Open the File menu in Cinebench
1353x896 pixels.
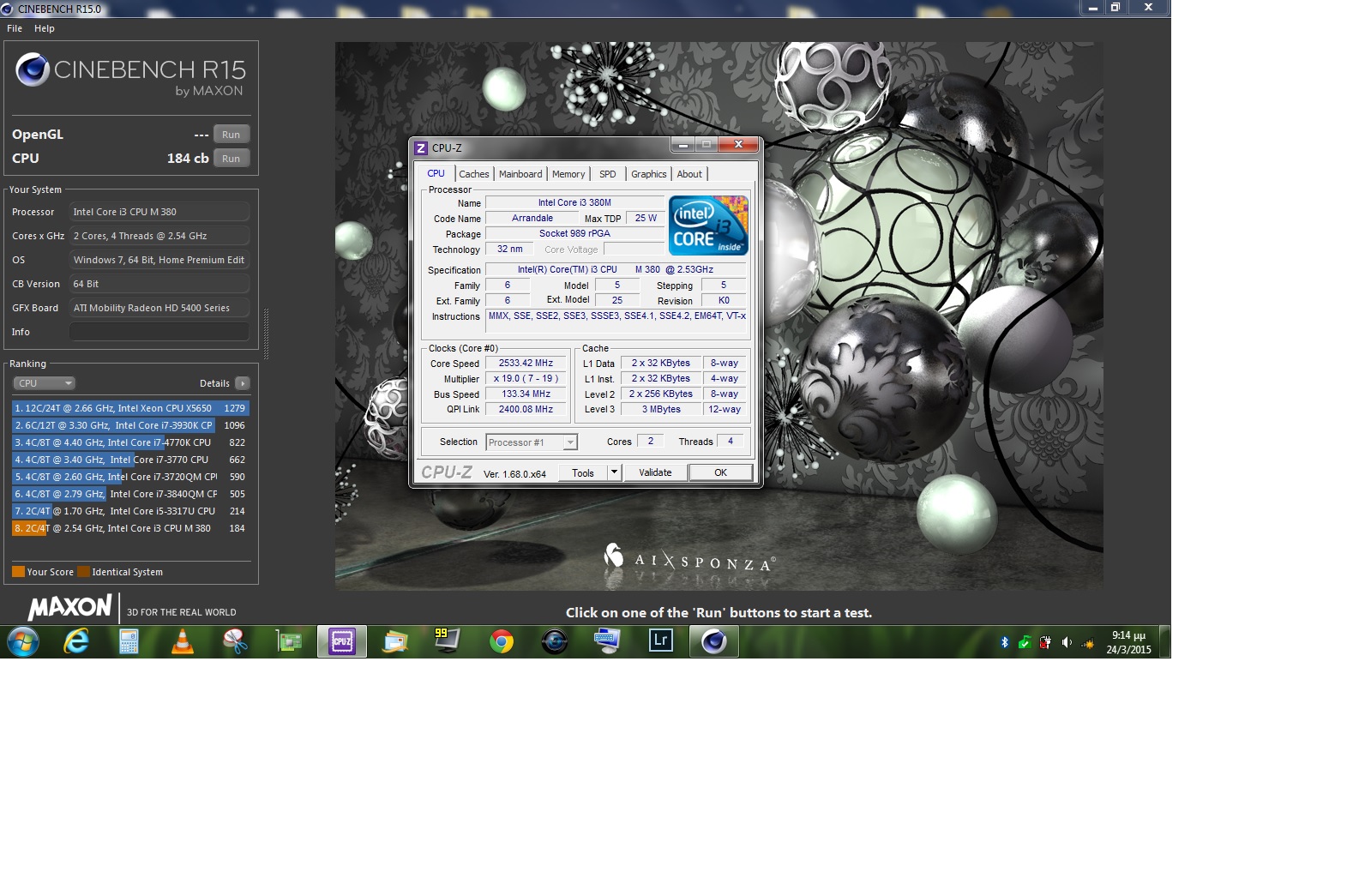[x=15, y=28]
